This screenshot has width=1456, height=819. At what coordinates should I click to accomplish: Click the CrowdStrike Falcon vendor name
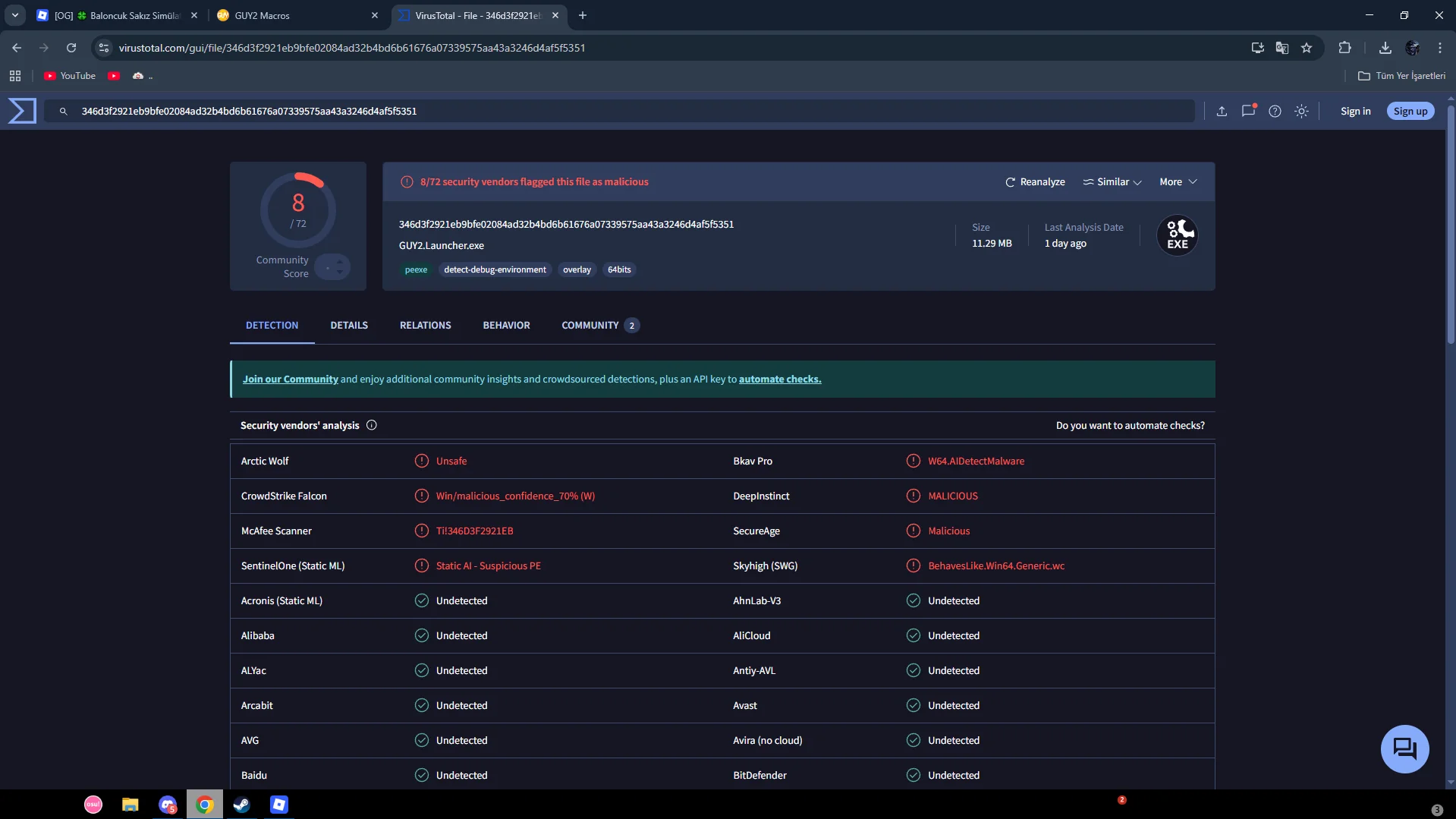click(284, 496)
